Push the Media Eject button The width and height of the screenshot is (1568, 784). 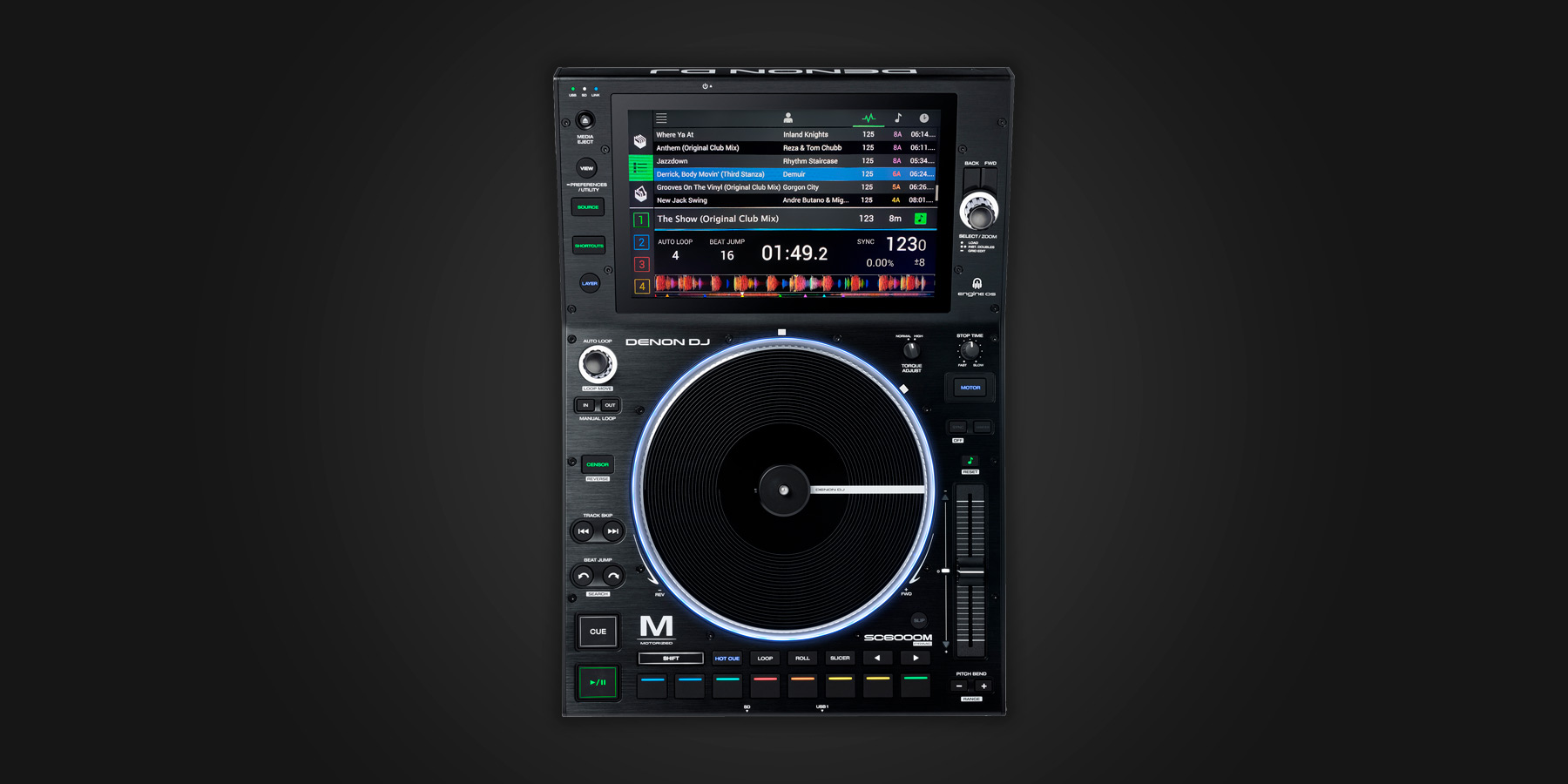585,120
